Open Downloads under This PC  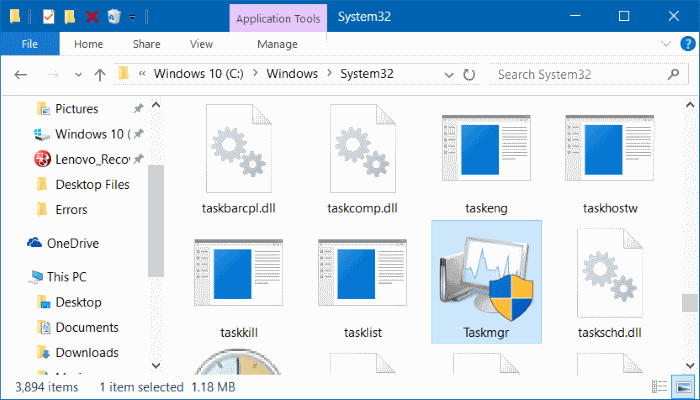(87, 353)
